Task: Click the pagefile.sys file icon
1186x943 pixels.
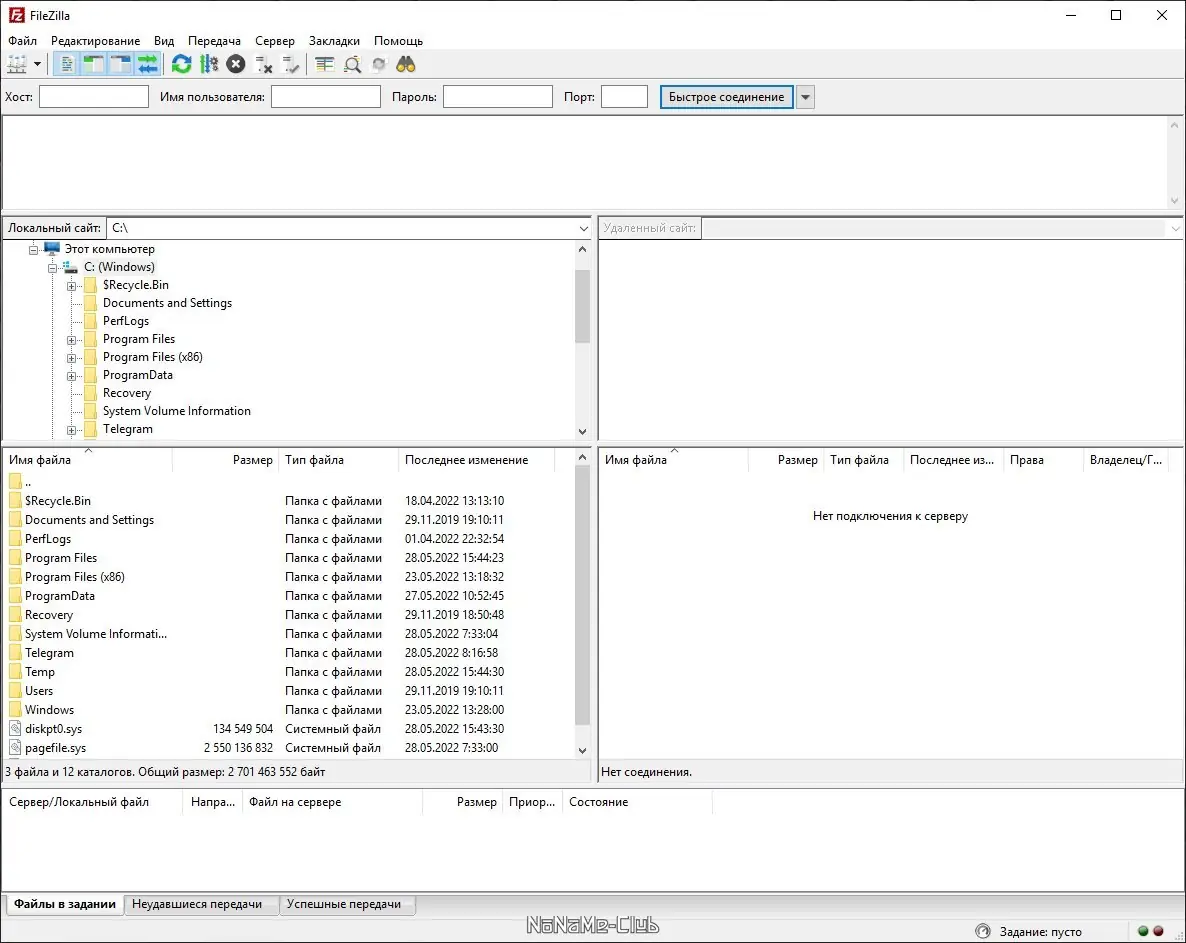Action: 15,747
